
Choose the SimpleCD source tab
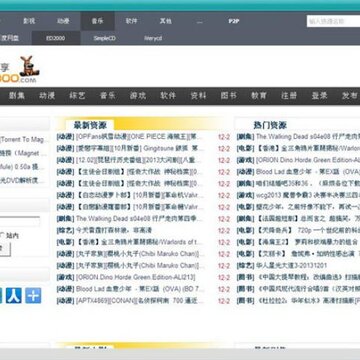(x=104, y=38)
